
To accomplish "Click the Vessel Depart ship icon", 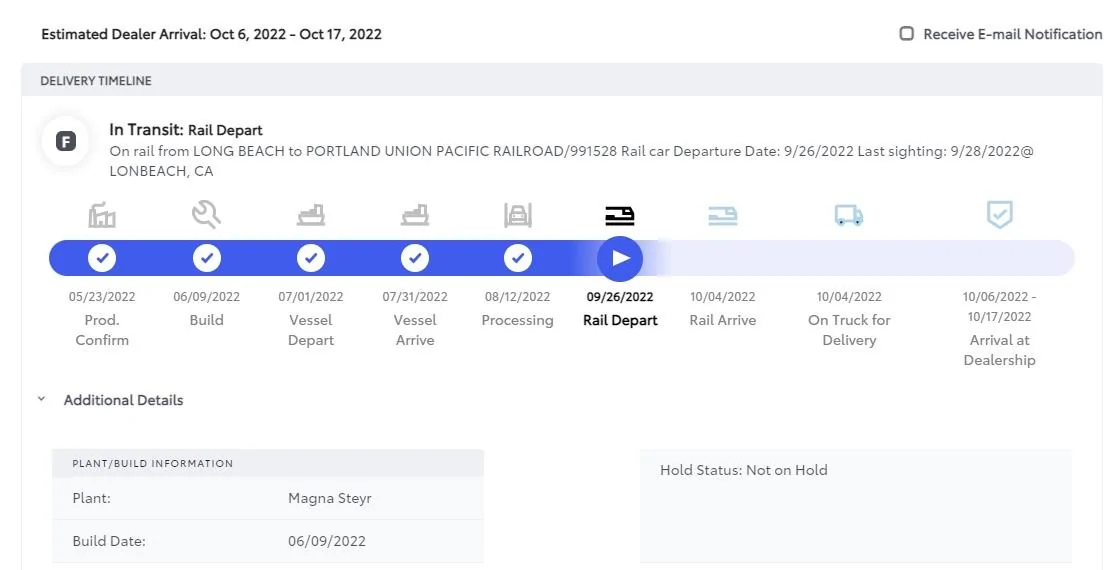I will click(x=311, y=215).
